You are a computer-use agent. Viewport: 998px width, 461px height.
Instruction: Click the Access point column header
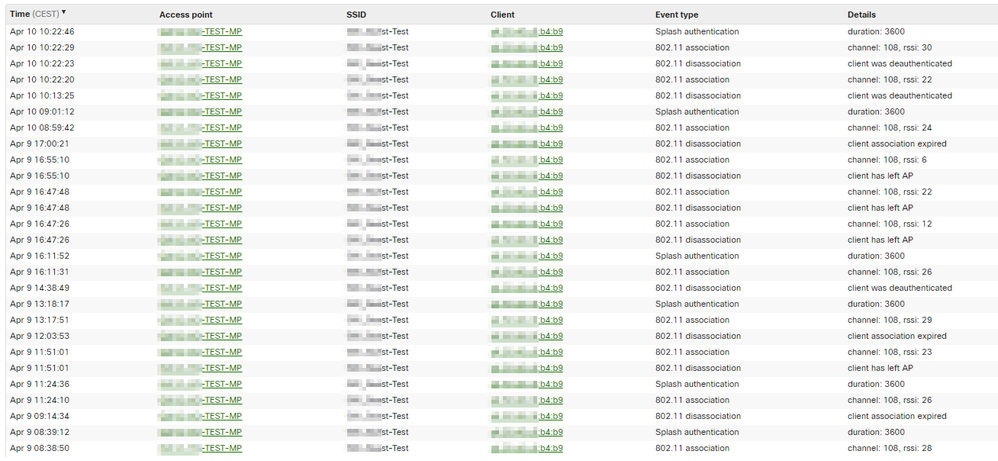click(187, 15)
